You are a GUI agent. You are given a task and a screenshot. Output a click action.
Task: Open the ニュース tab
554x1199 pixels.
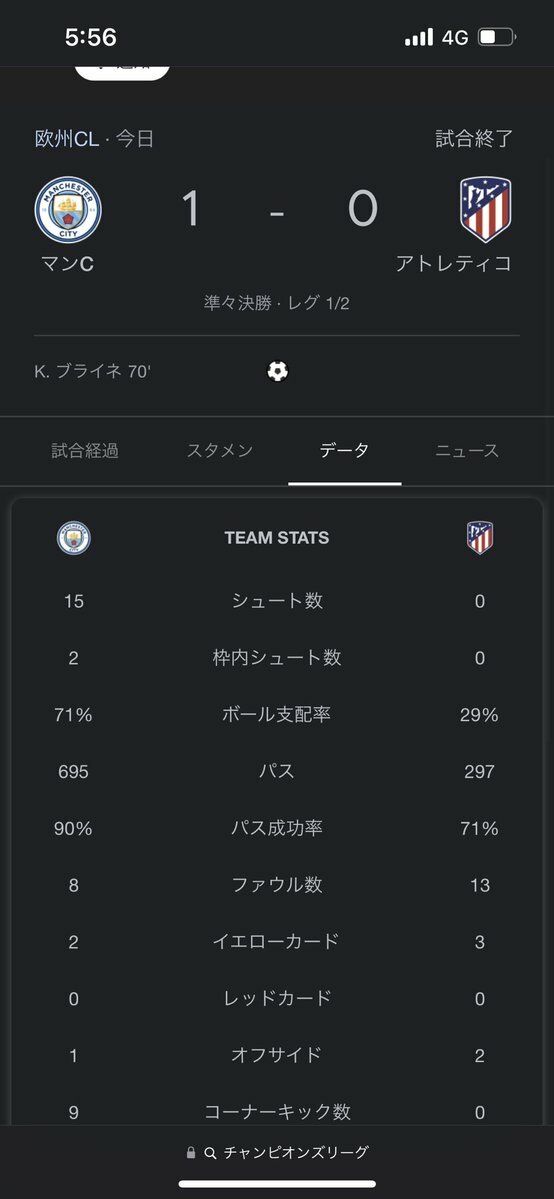pos(467,450)
